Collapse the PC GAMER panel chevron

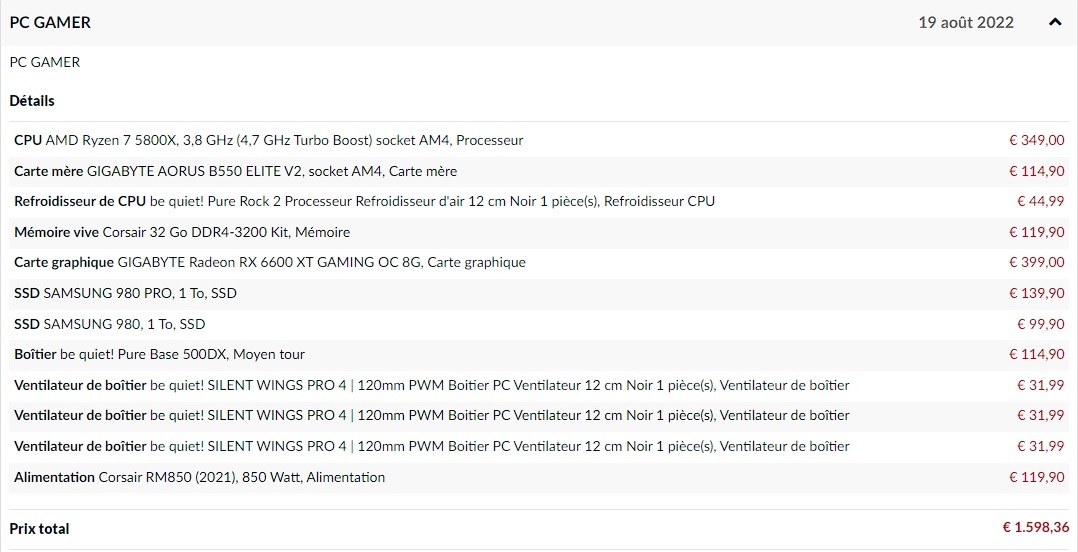click(1055, 23)
